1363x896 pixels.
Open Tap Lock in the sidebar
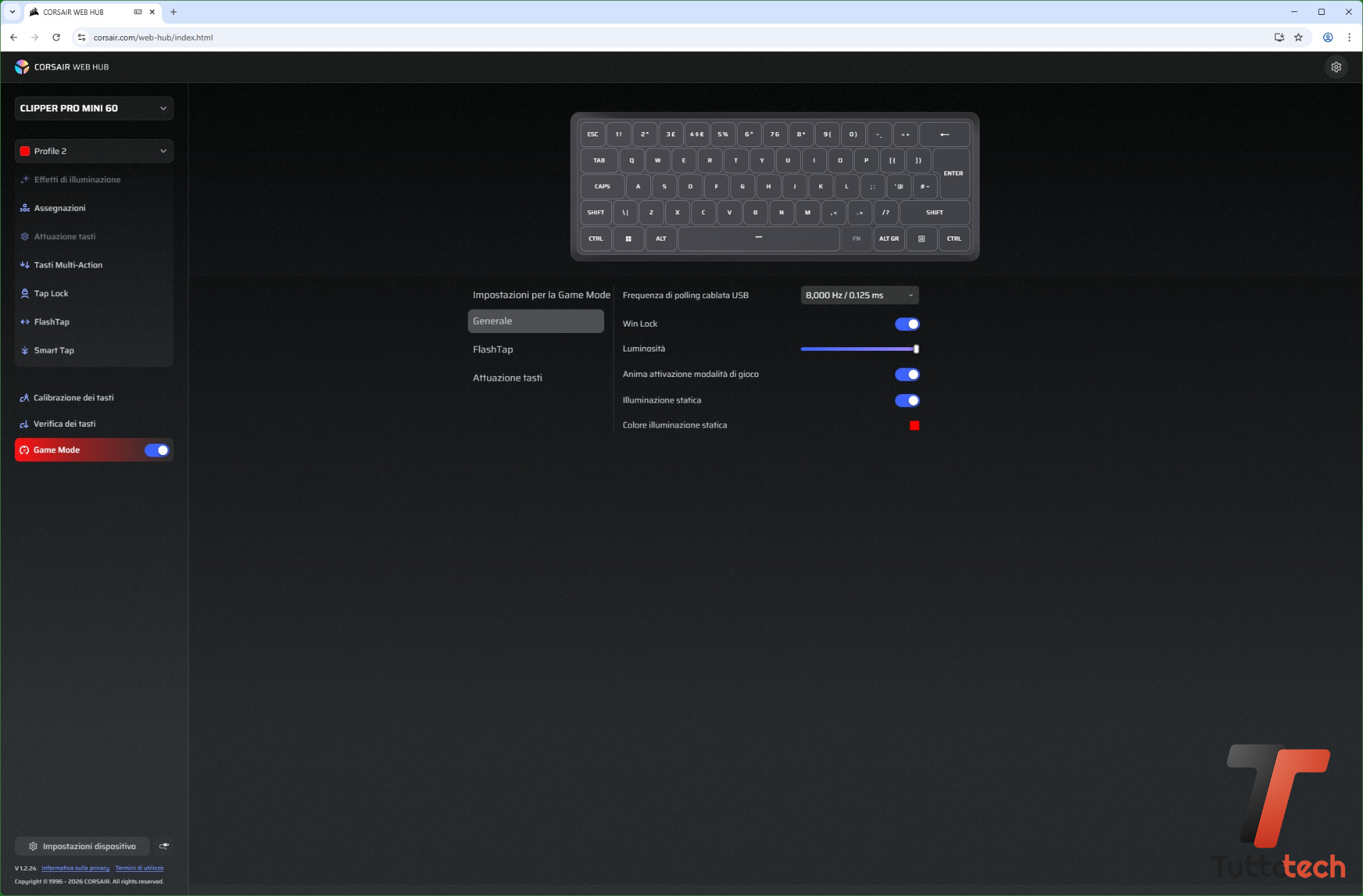point(94,293)
